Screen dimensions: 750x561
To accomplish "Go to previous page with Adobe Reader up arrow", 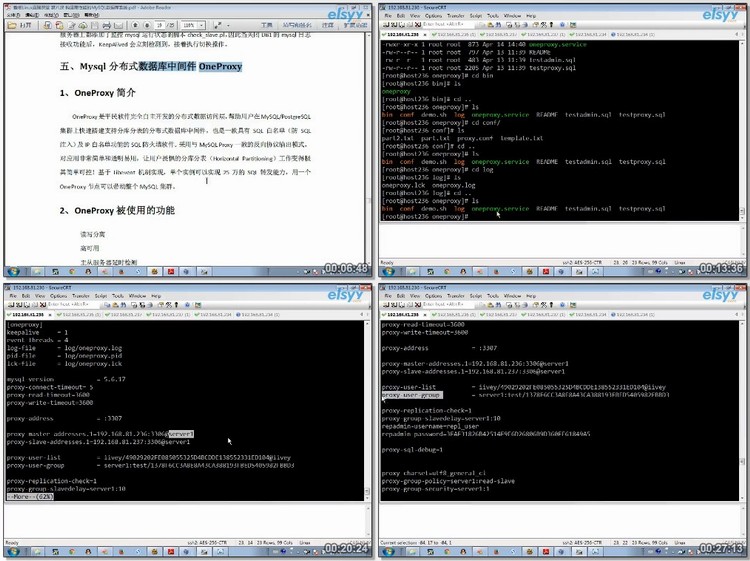I will [x=135, y=25].
